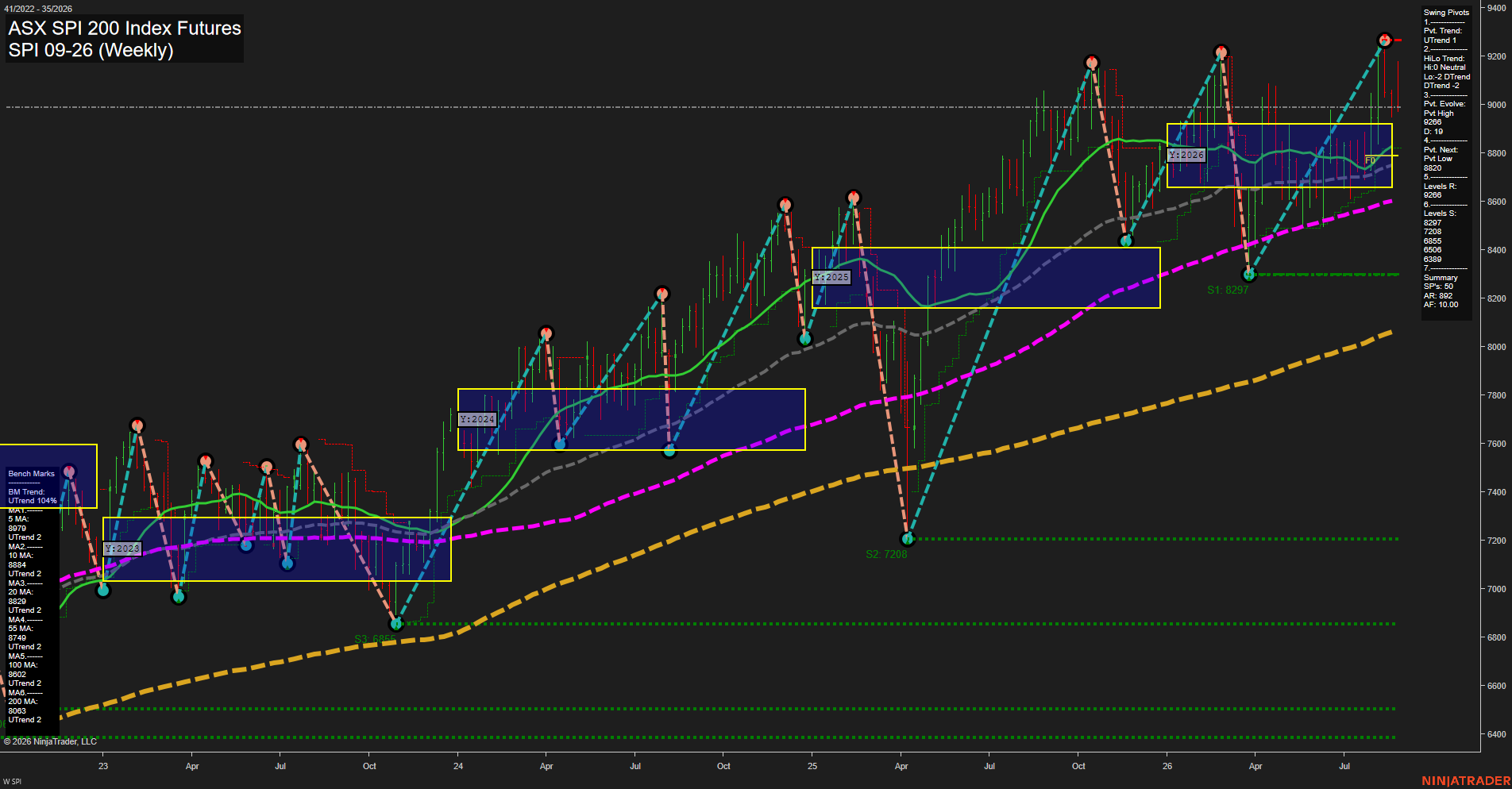Image resolution: width=1512 pixels, height=789 pixels.
Task: Click the 24 year tick on time axis
Action: point(458,766)
